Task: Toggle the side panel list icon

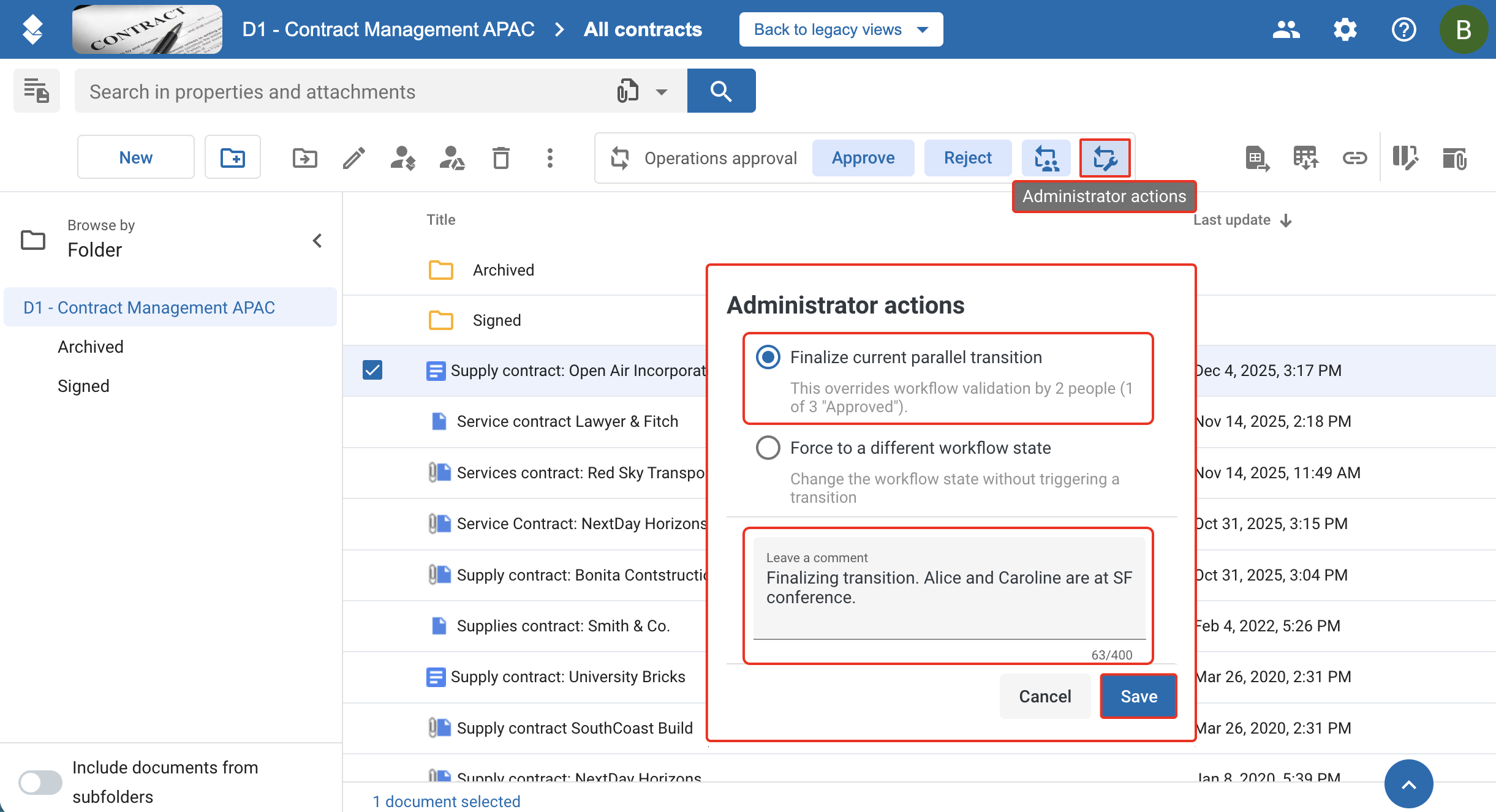Action: [x=37, y=91]
